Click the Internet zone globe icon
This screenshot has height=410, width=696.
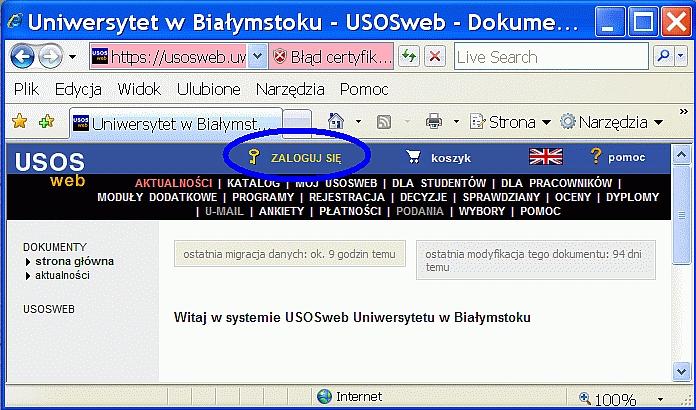point(324,396)
